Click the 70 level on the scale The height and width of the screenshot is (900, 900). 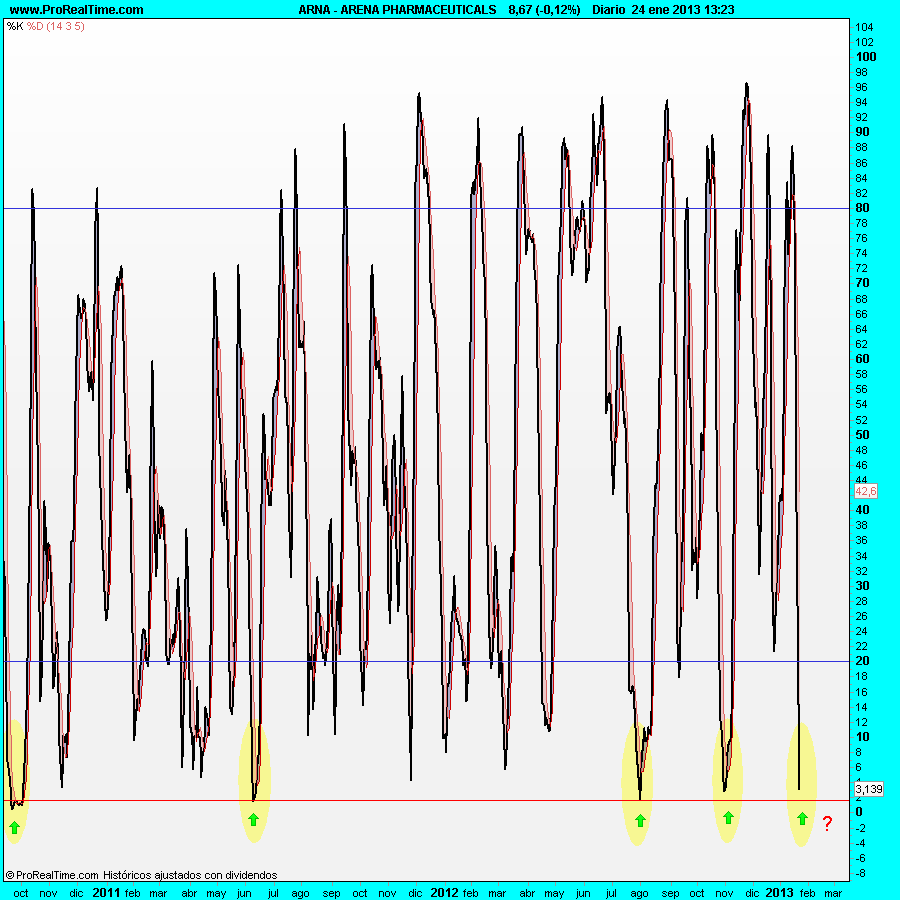point(862,283)
